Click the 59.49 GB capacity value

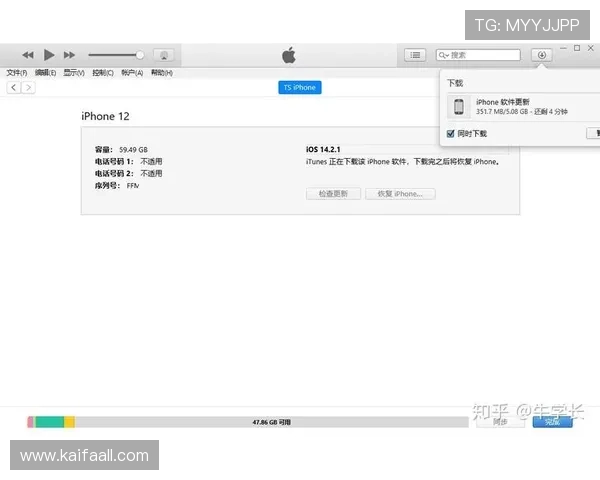[133, 150]
